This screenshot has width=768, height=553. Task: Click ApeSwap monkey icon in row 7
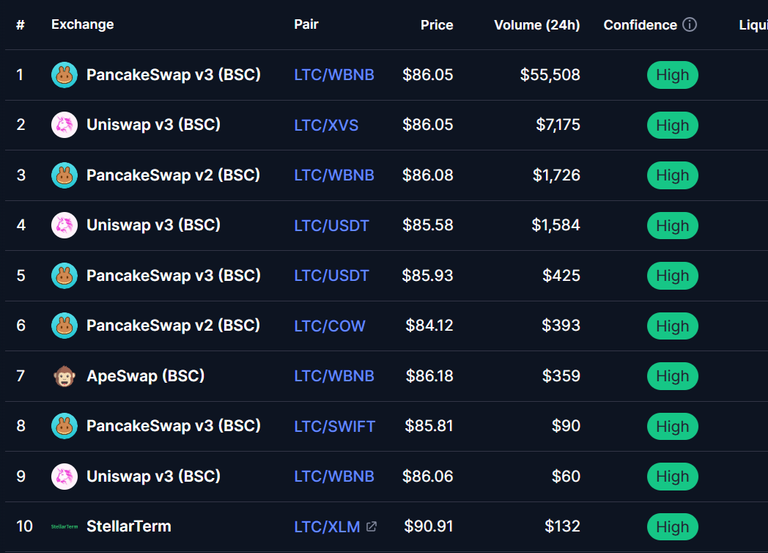pyautogui.click(x=64, y=376)
